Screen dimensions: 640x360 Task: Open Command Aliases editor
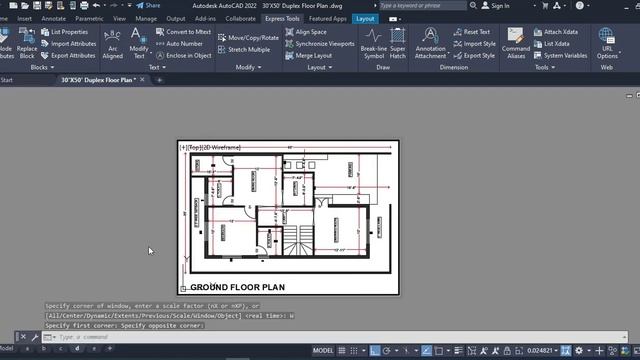[x=516, y=43]
